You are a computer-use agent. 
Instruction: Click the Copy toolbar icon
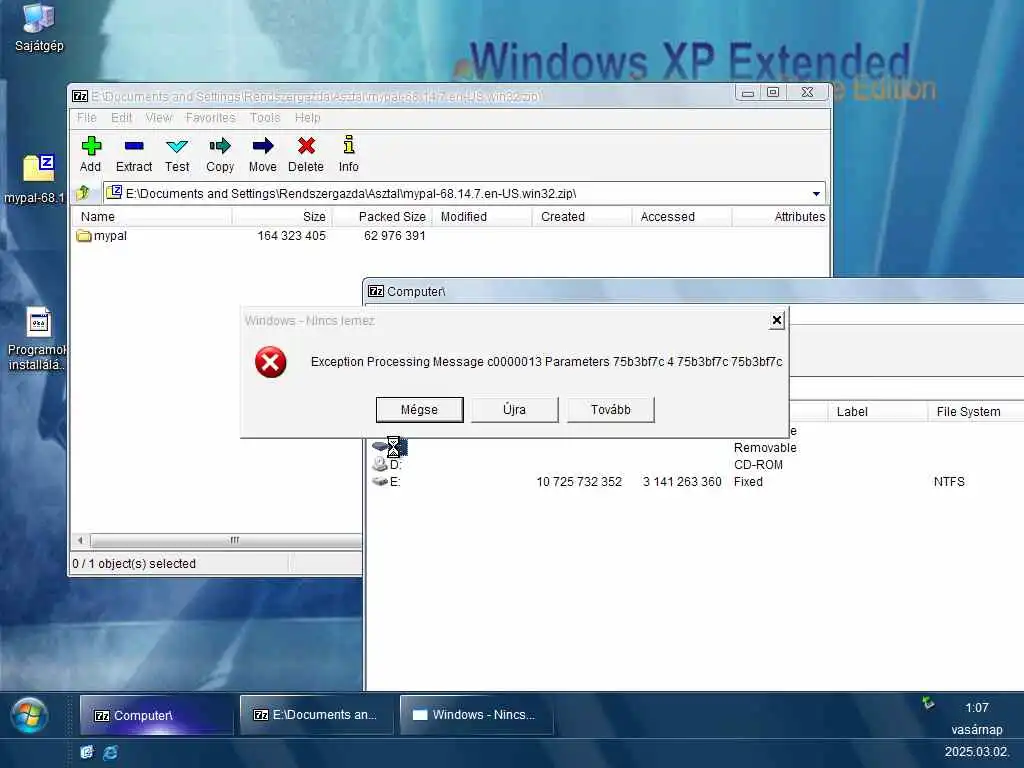coord(220,154)
